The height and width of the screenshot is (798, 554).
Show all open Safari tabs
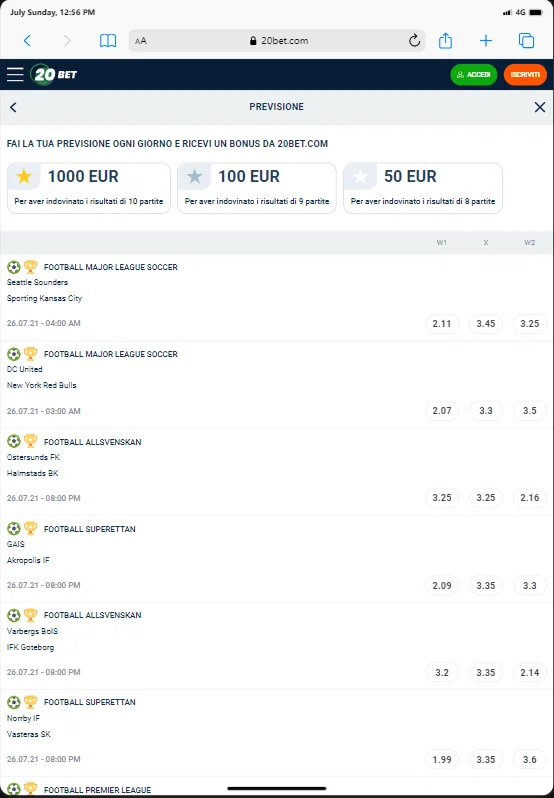point(526,41)
